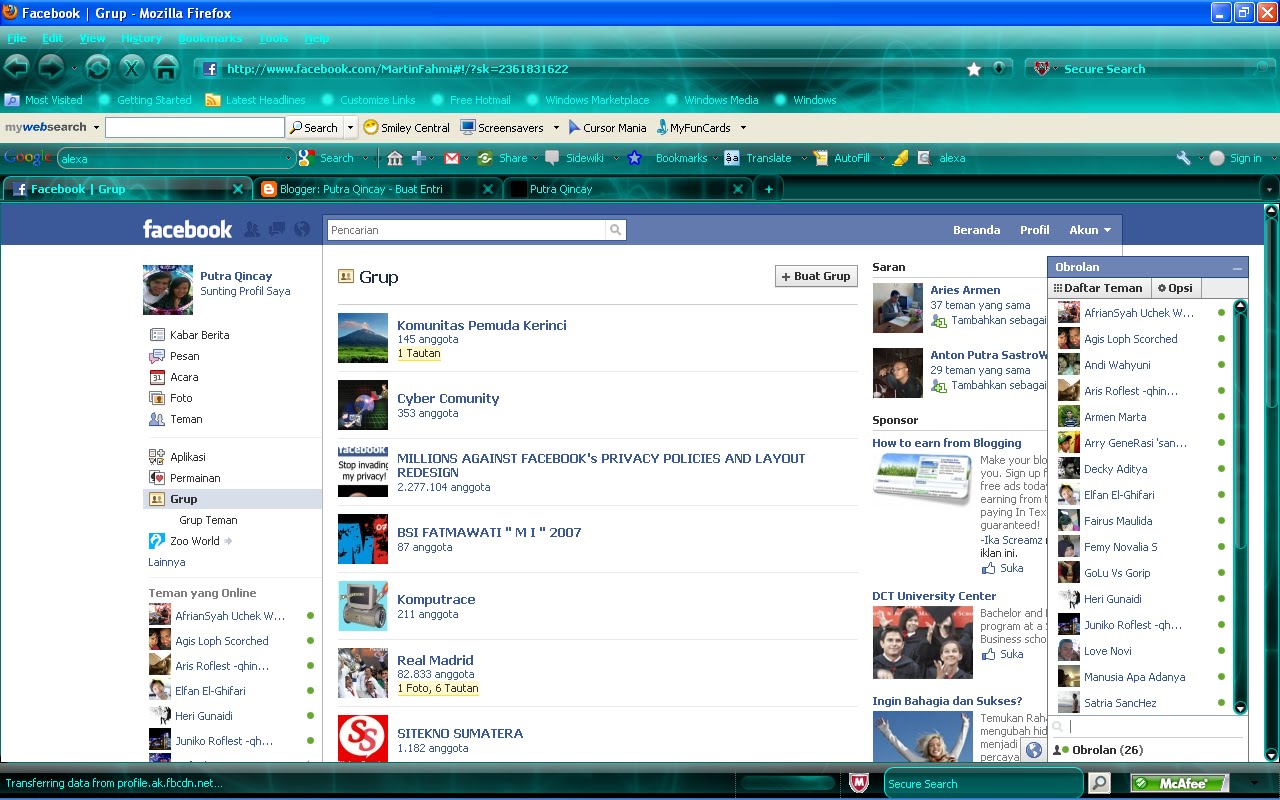Open the Real Madrid group link
Screen dimensions: 1280x800
coord(435,660)
